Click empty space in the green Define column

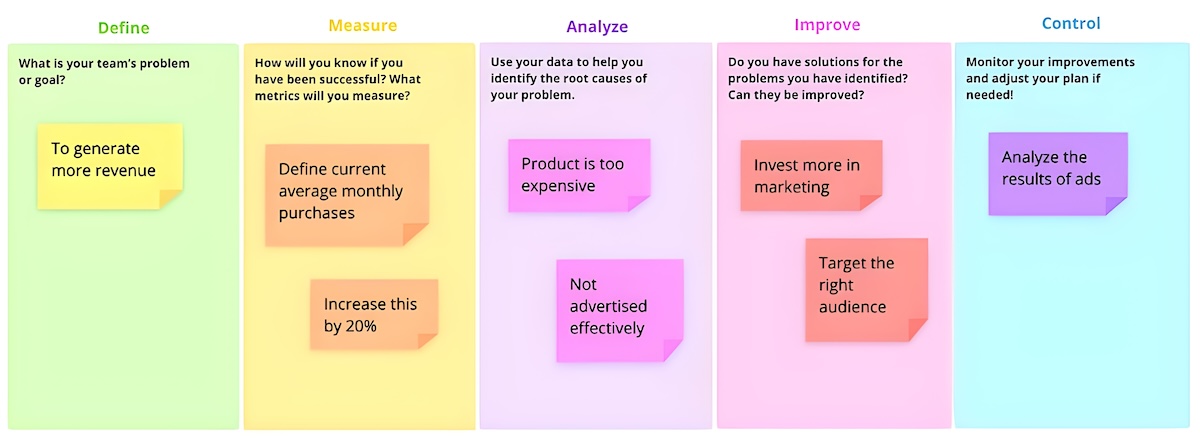tap(123, 320)
